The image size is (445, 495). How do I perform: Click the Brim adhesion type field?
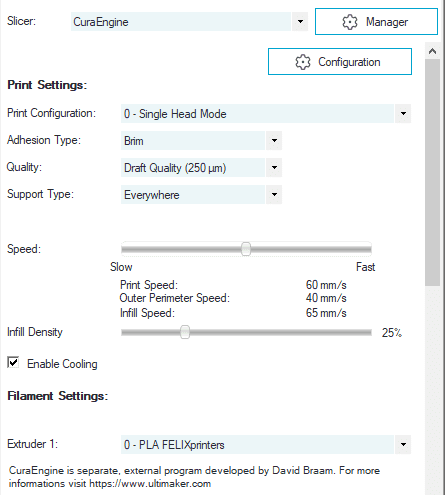tap(193, 141)
